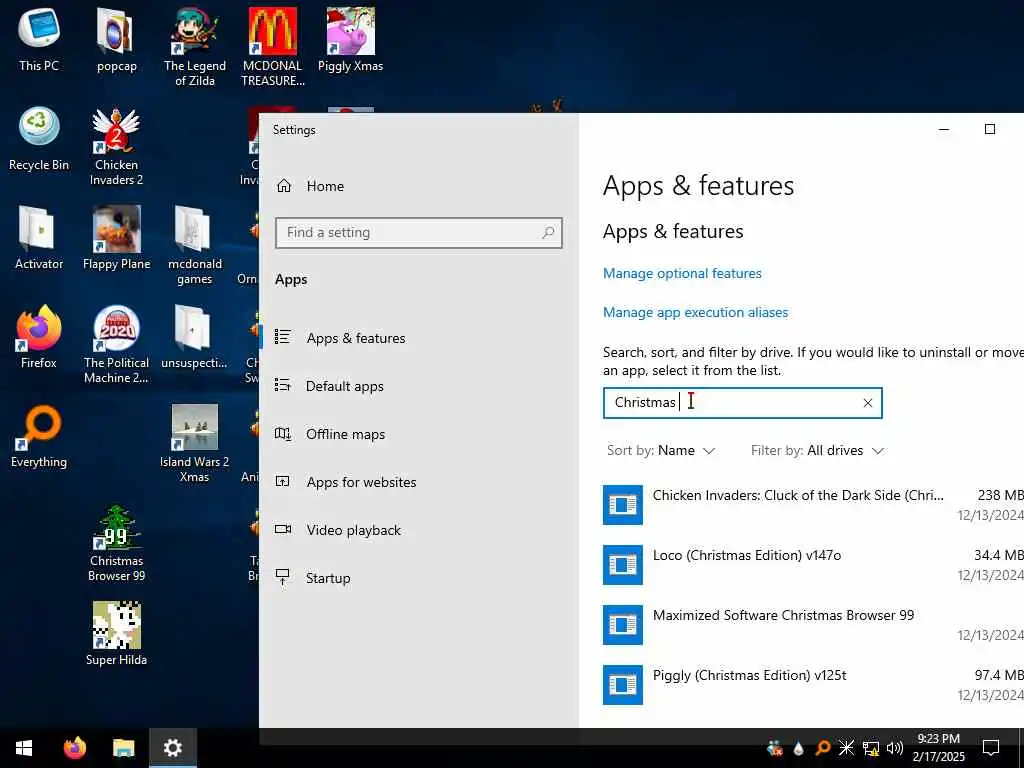Viewport: 1024px width, 768px height.
Task: Select Maximized Software Christmas Browser 99 entry
Action: click(x=813, y=625)
